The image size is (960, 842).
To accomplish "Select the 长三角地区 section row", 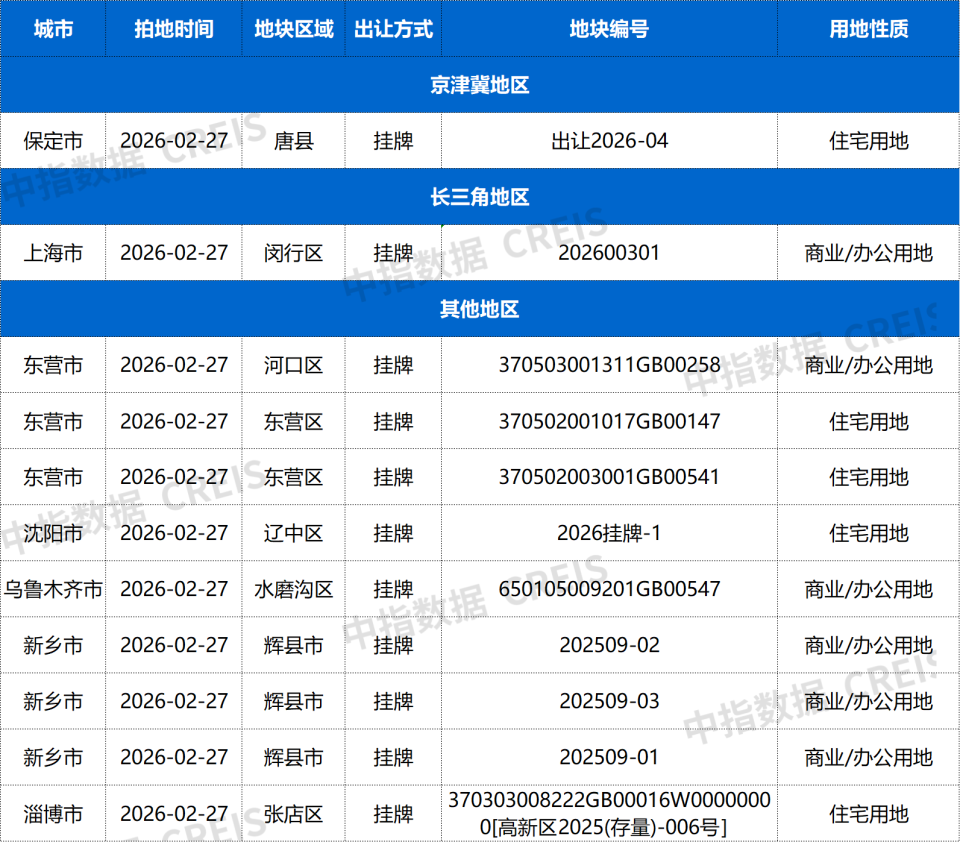I will pyautogui.click(x=480, y=197).
